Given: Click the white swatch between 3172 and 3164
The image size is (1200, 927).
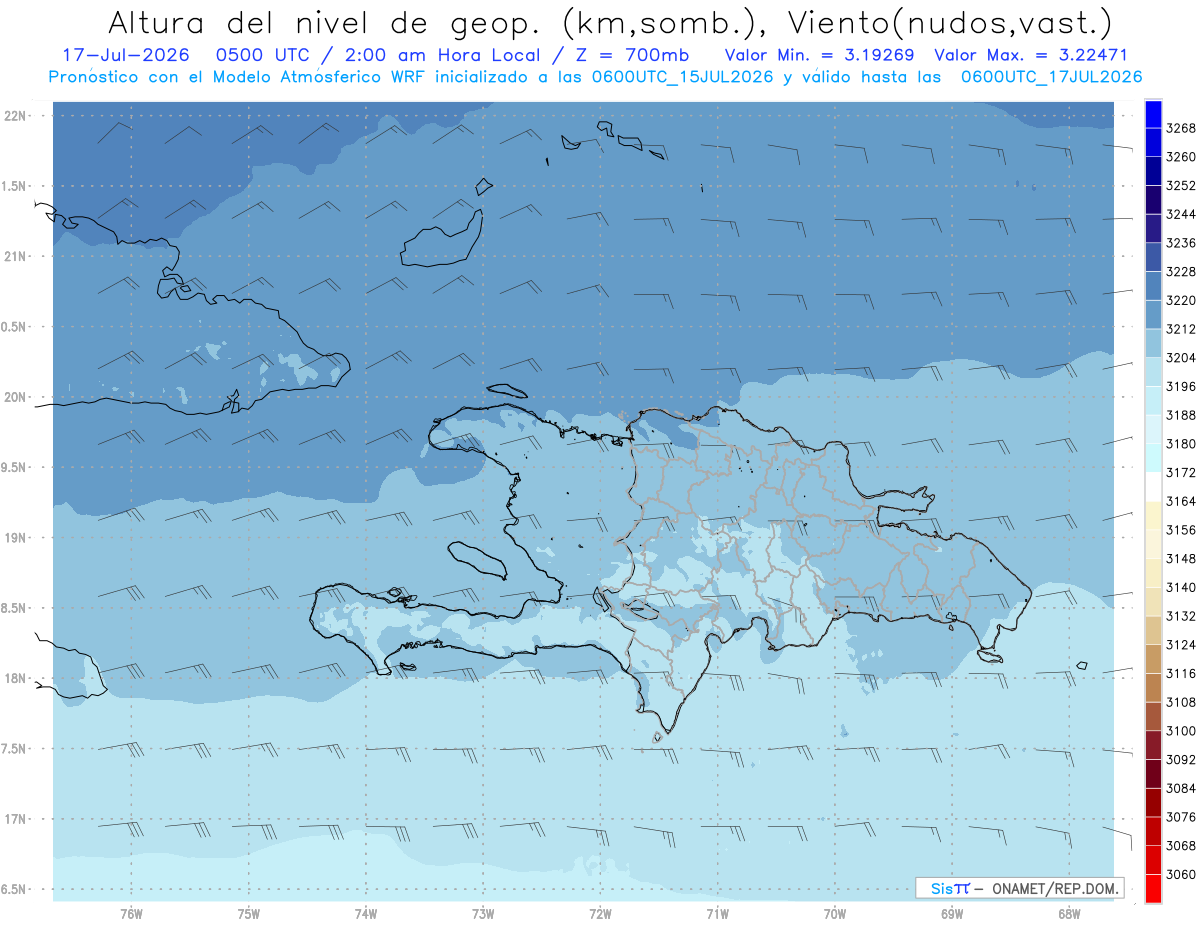Looking at the screenshot, I should (x=1152, y=487).
